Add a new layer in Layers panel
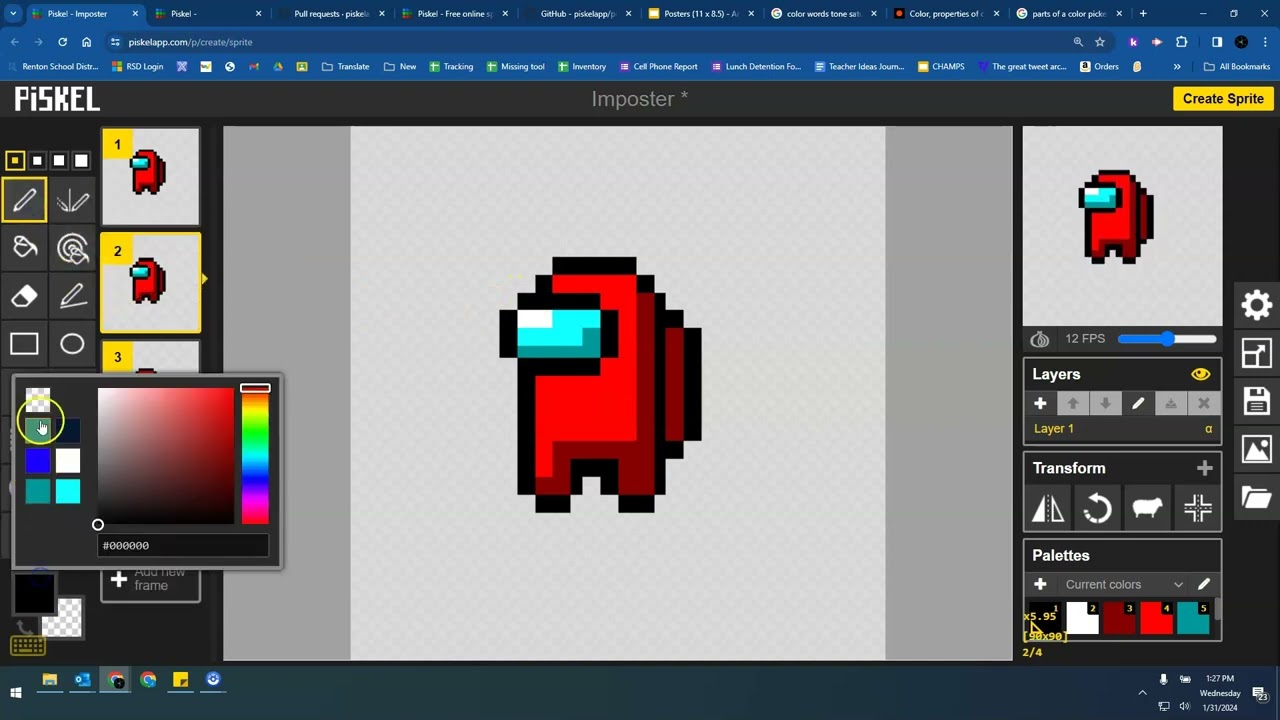1280x720 pixels. pyautogui.click(x=1040, y=403)
